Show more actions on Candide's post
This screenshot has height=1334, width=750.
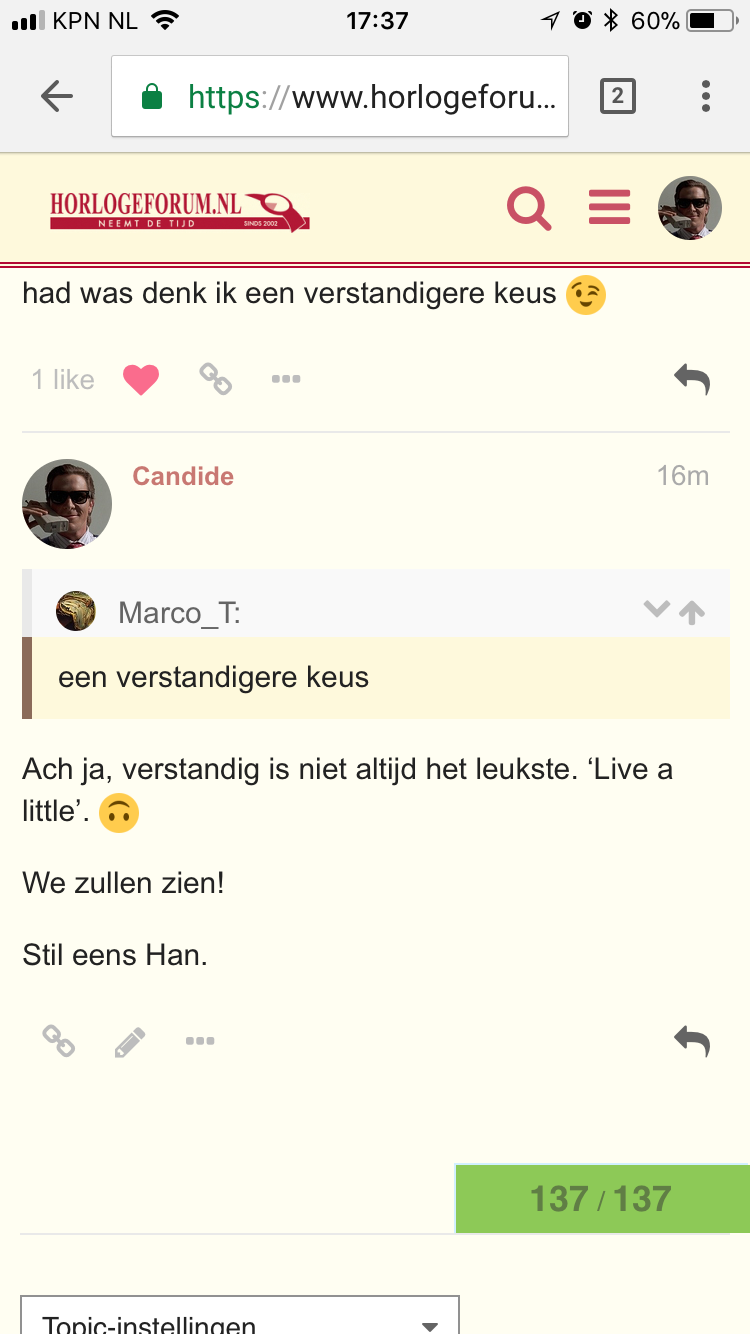tap(200, 1042)
